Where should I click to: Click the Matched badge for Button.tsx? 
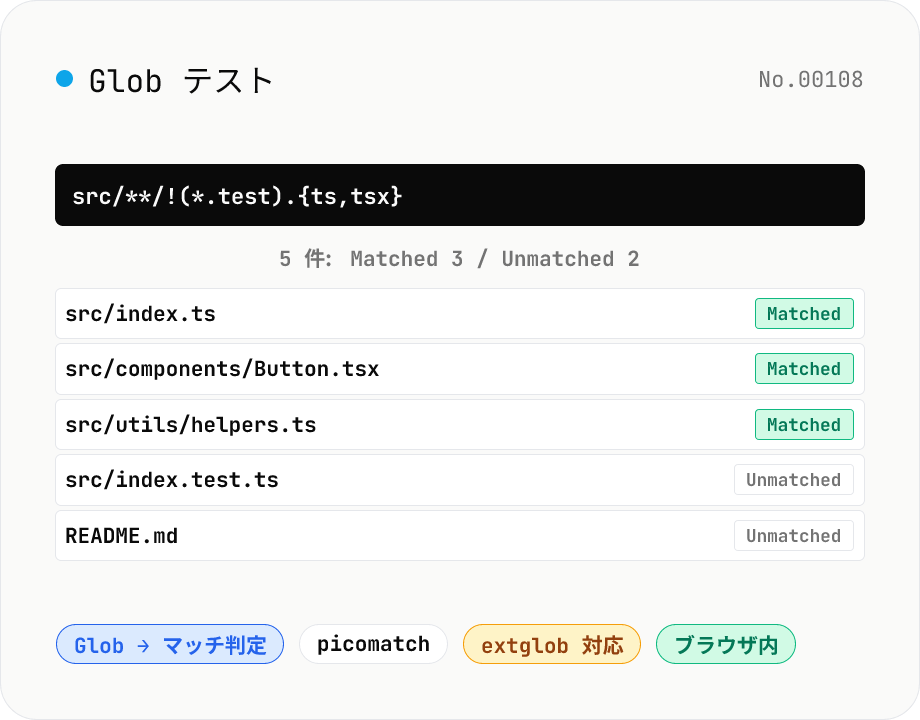[804, 369]
